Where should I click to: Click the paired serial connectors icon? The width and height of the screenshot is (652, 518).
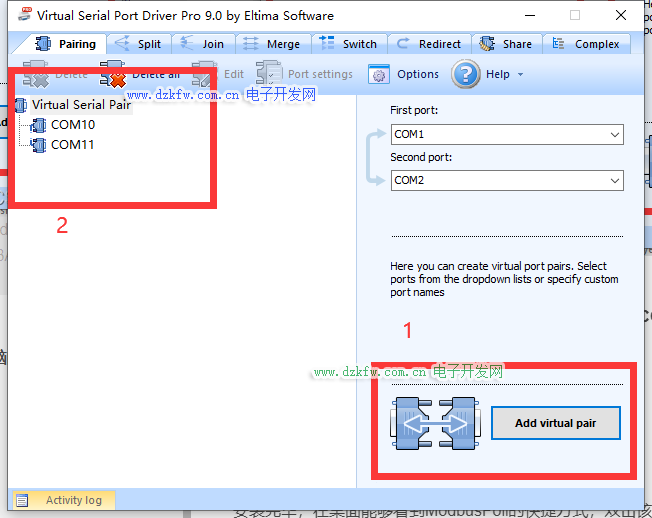[433, 423]
